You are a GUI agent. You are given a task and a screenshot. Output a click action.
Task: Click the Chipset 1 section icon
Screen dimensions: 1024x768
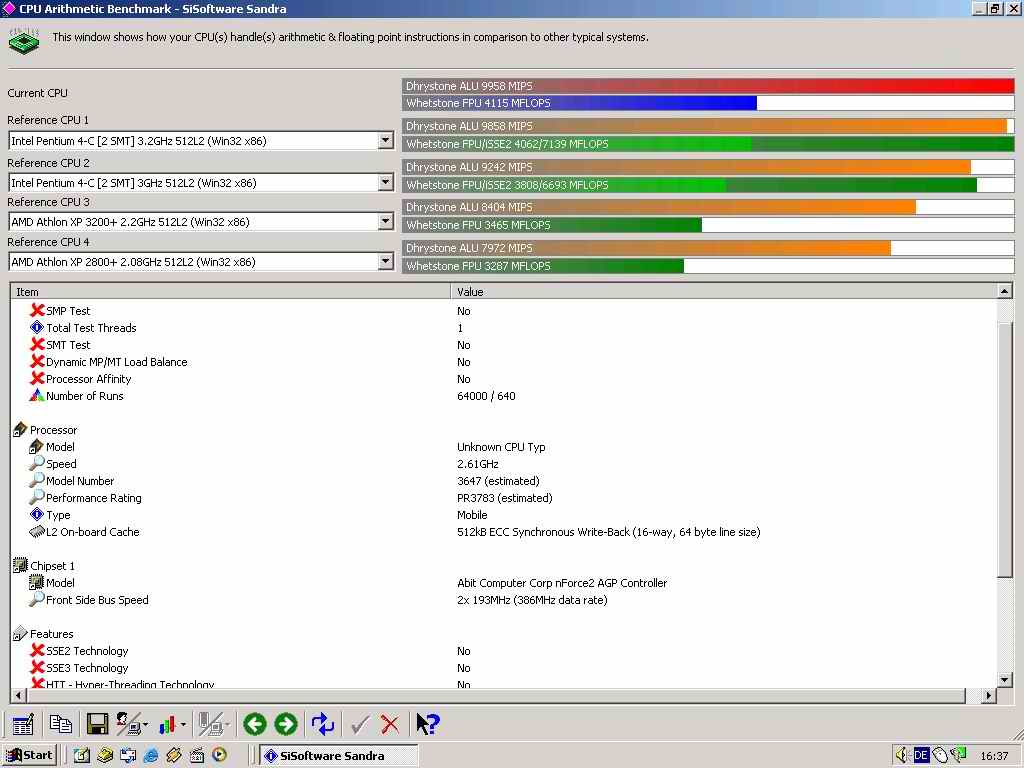pyautogui.click(x=20, y=566)
